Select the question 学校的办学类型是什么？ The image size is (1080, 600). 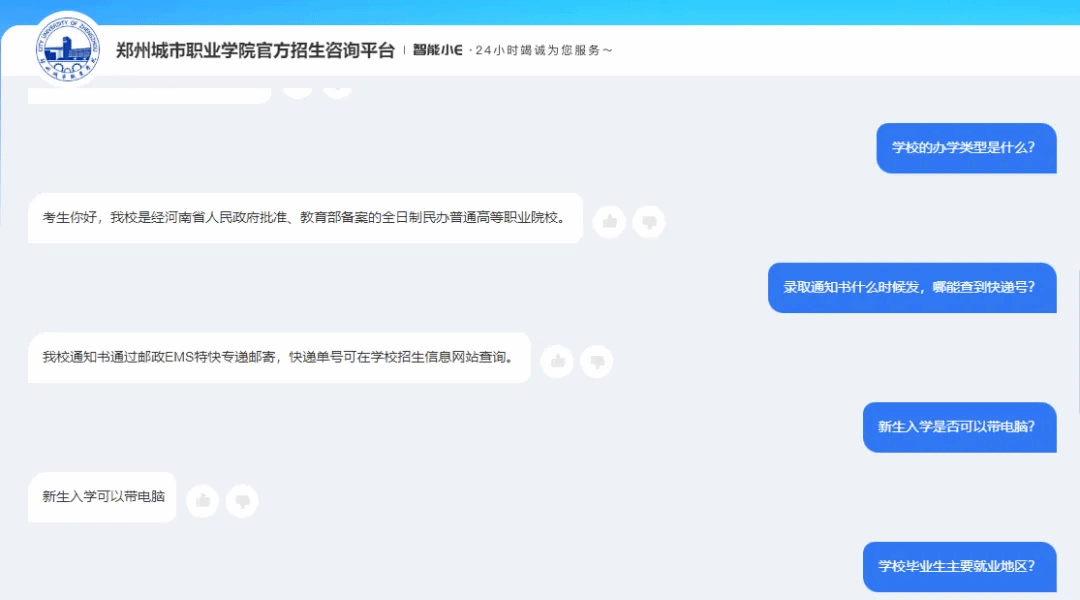pyautogui.click(x=965, y=148)
